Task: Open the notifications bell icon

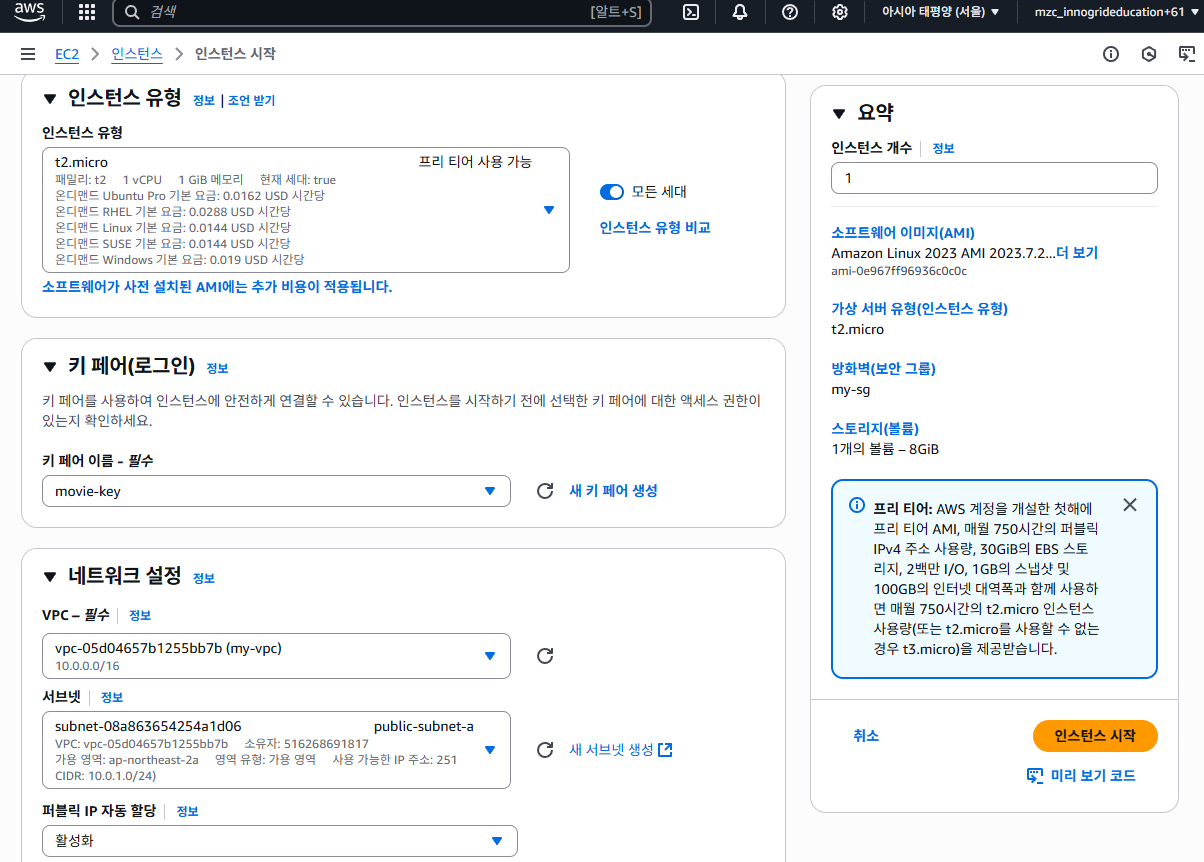Action: [x=740, y=12]
